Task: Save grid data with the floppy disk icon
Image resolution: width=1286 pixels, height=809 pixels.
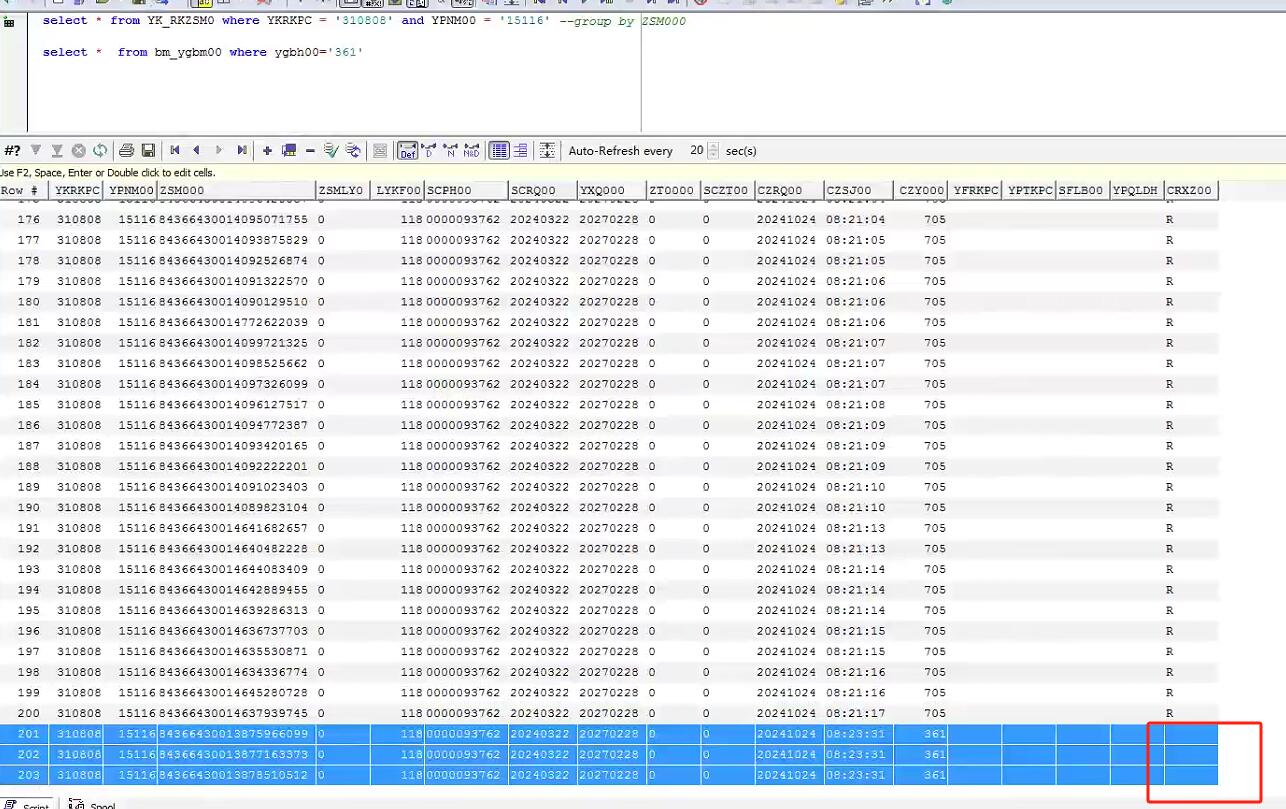Action: pyautogui.click(x=148, y=151)
